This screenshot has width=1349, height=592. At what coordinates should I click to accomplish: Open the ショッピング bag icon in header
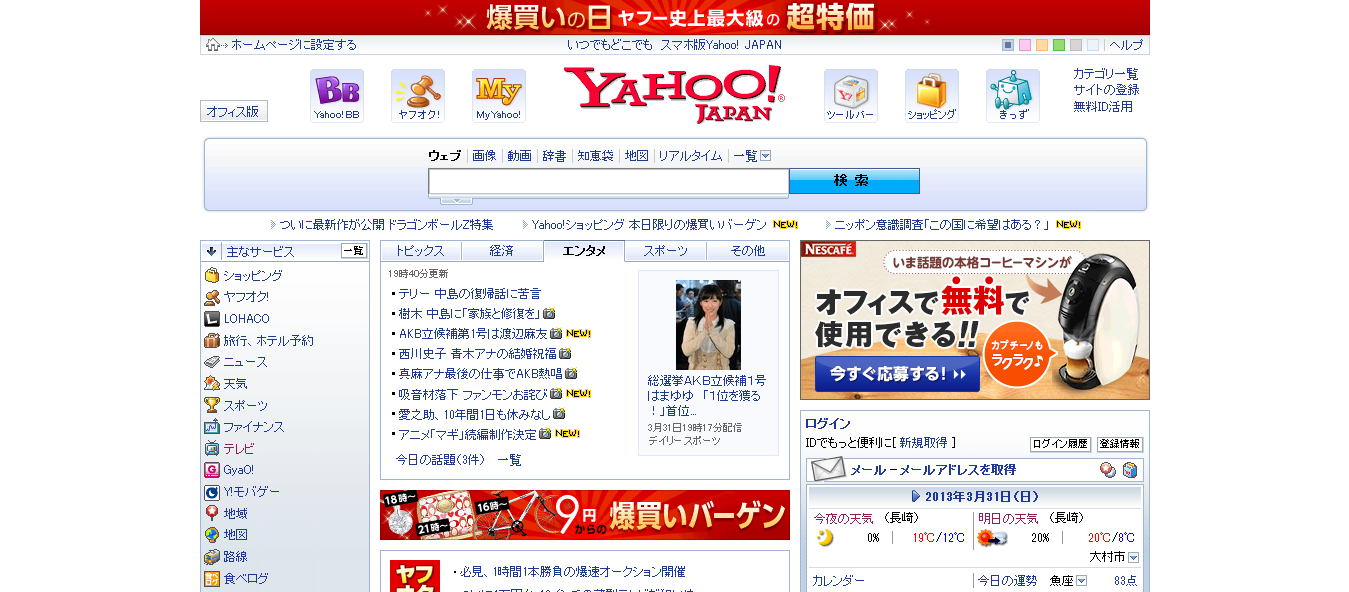click(x=932, y=96)
